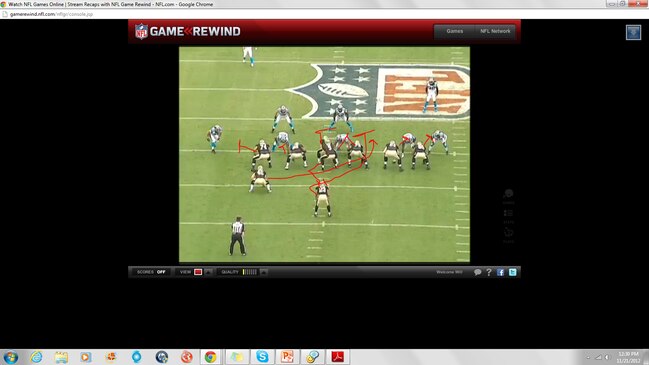Click the game video frame
The height and width of the screenshot is (365, 649).
pos(324,154)
